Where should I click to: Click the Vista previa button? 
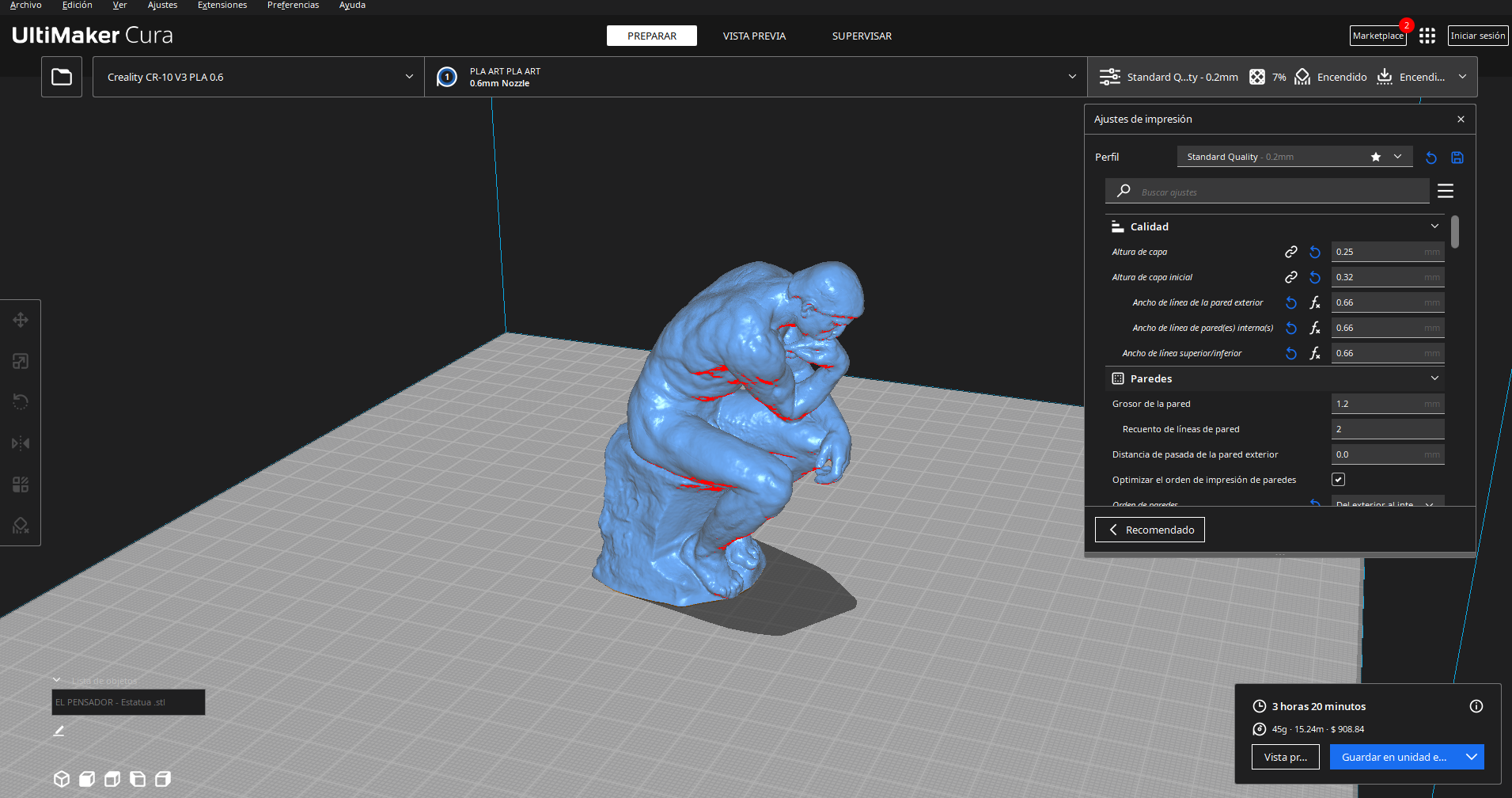point(1286,757)
